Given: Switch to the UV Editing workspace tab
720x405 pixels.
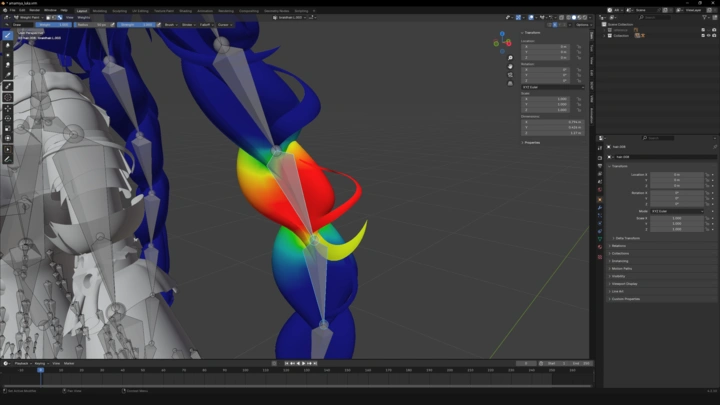Looking at the screenshot, I should point(140,11).
